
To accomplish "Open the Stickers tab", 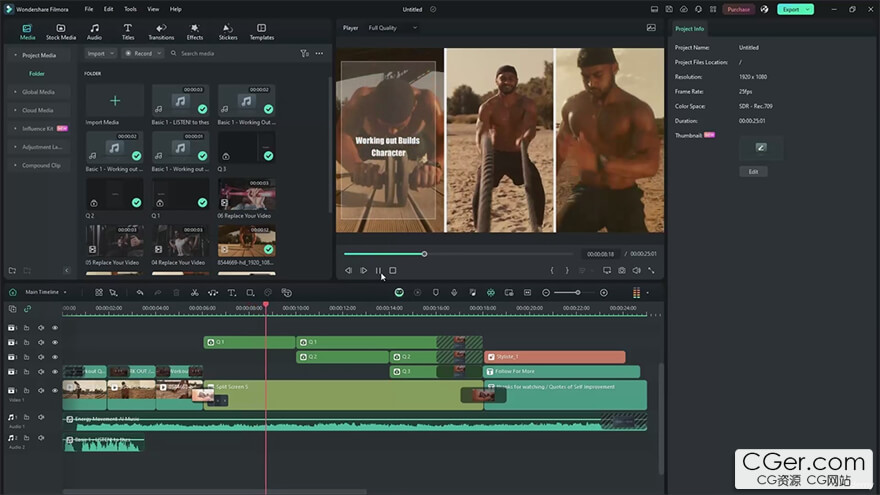I will coord(228,32).
